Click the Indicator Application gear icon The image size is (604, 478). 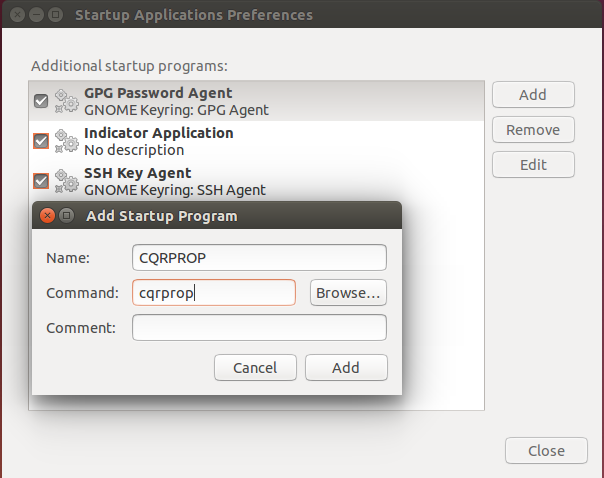(66, 141)
